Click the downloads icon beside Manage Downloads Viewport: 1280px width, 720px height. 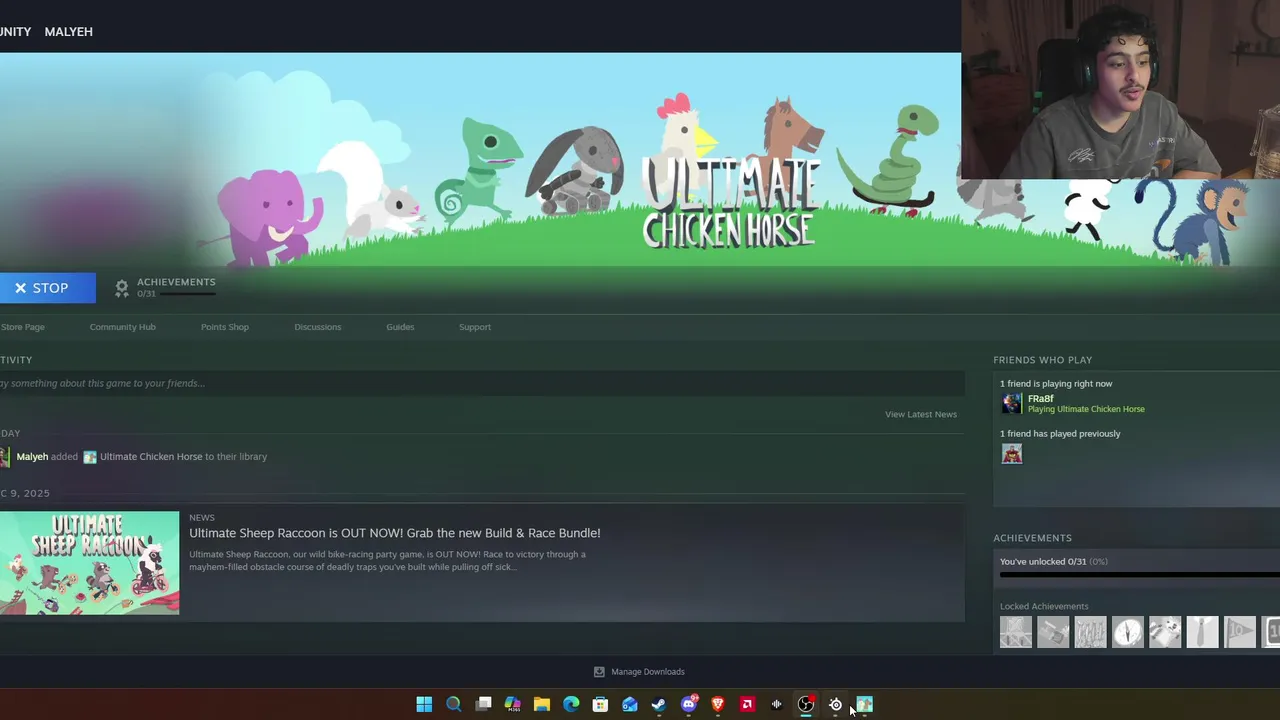click(x=599, y=672)
